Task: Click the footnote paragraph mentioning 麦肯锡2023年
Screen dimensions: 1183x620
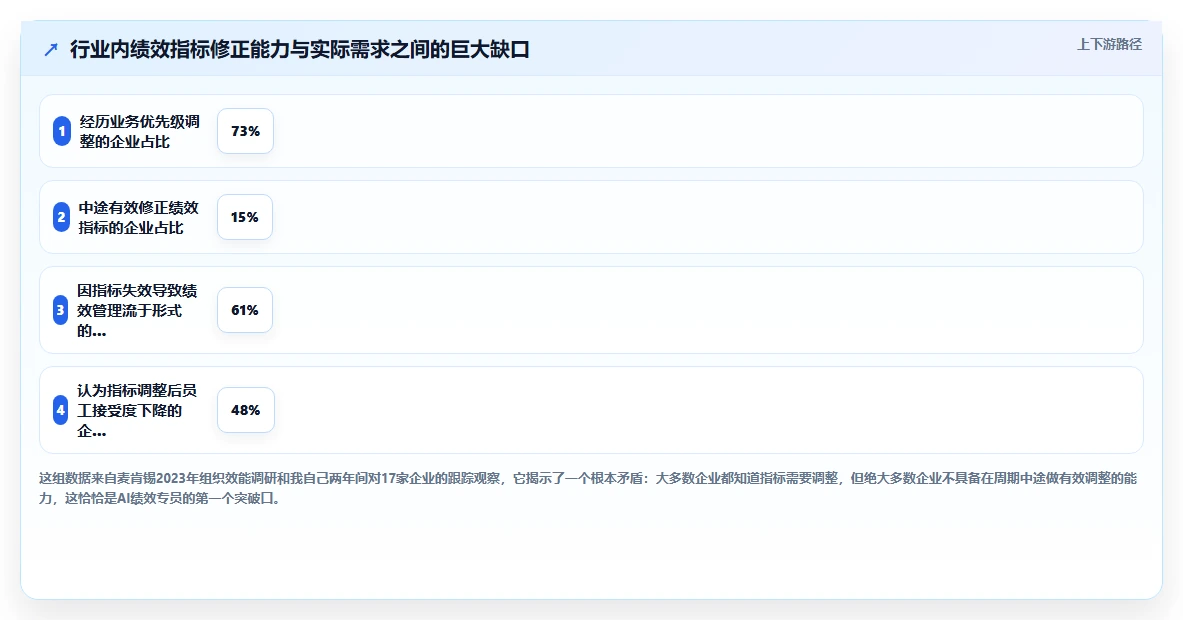Action: pos(588,488)
